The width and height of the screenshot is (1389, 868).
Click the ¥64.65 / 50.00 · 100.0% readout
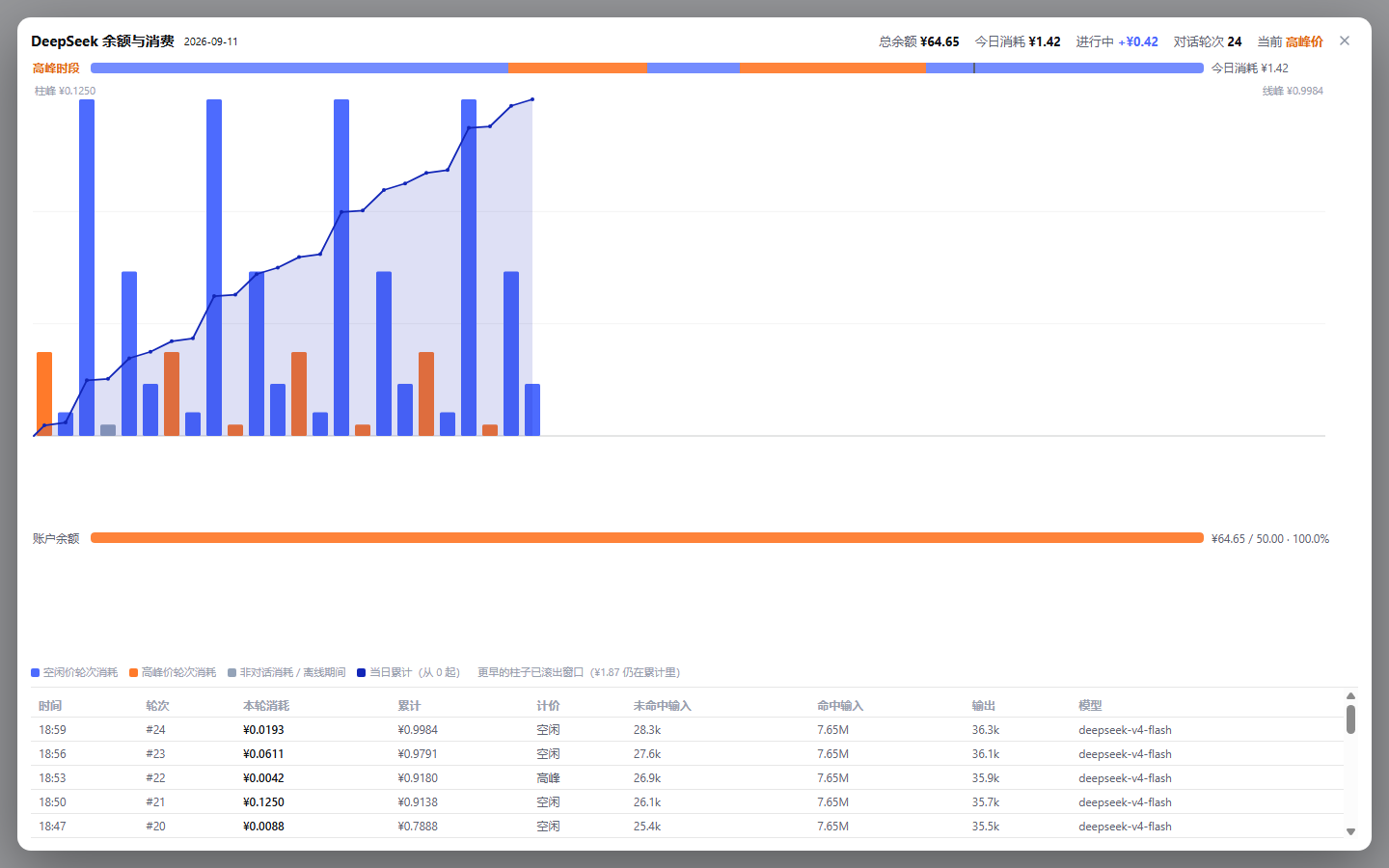[1270, 539]
